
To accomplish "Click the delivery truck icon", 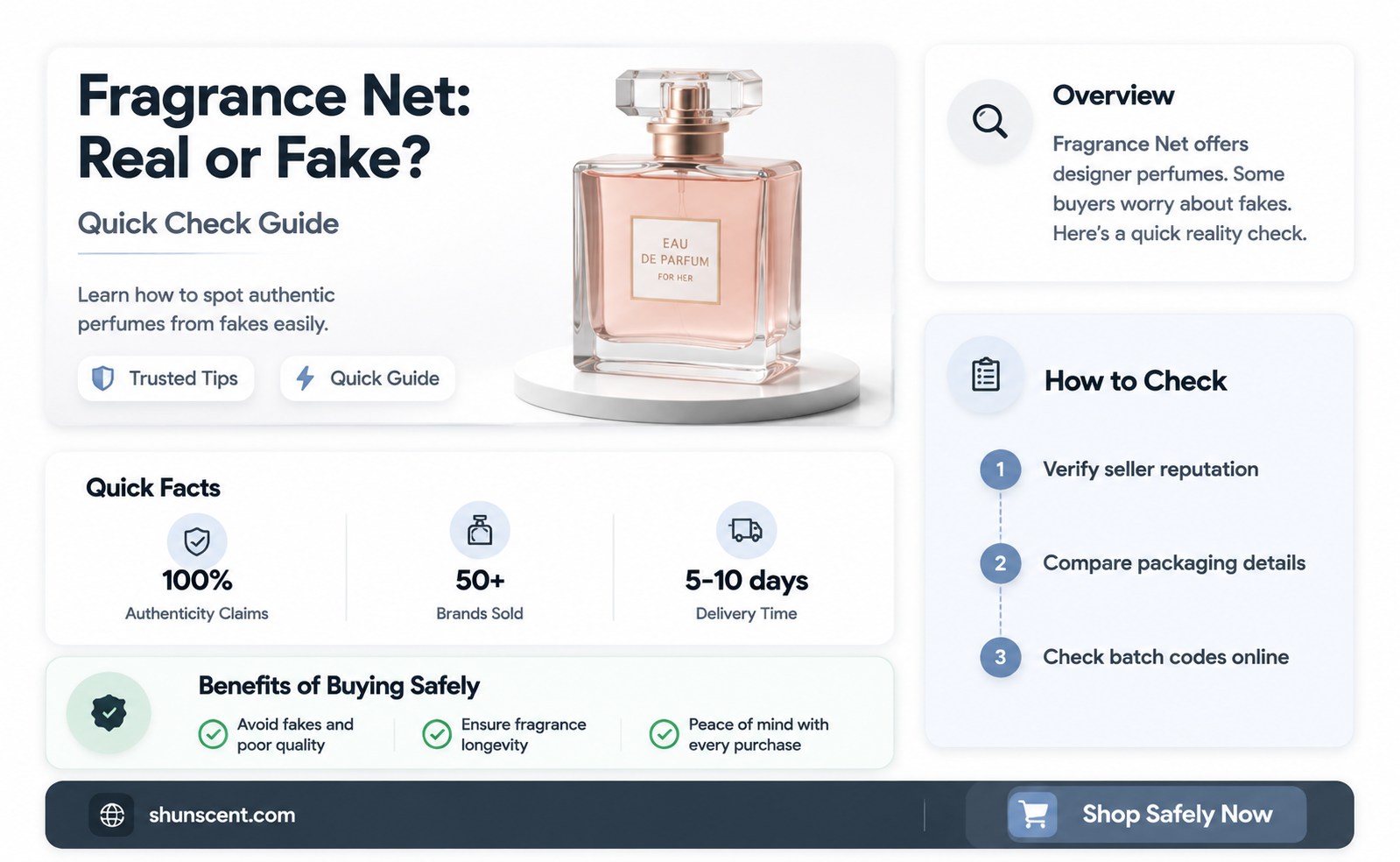I will [746, 530].
